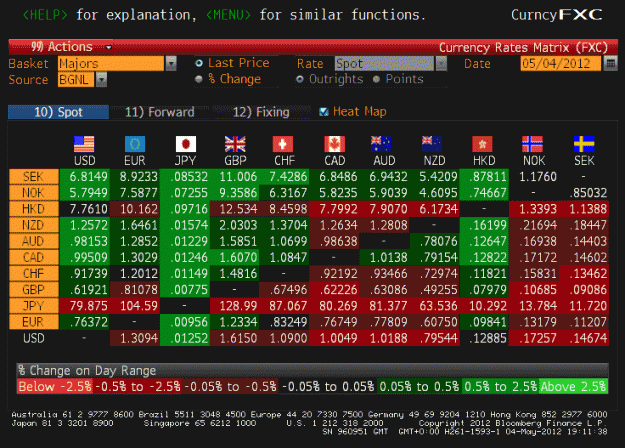Click the AUD row header button
The image size is (625, 448).
tap(34, 241)
